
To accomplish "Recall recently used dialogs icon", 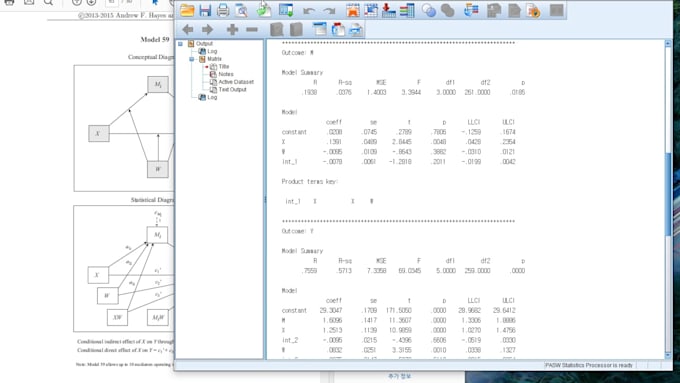I will pyautogui.click(x=286, y=10).
